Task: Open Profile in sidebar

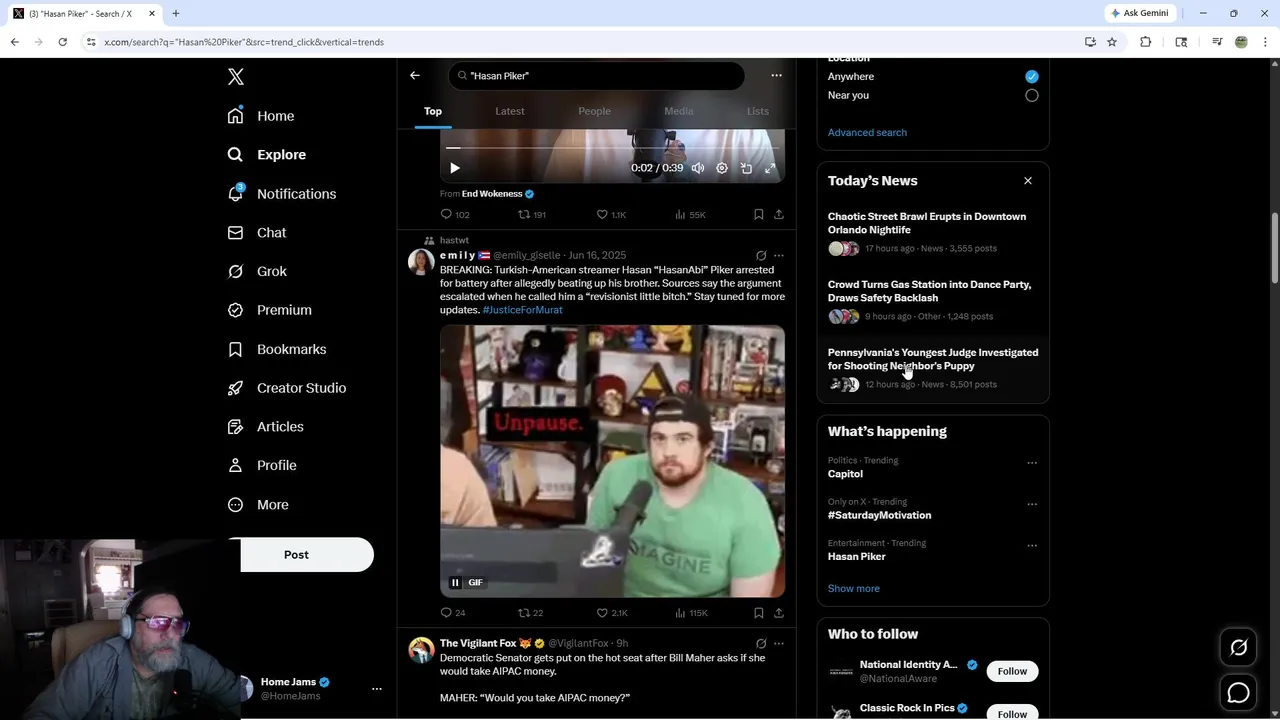Action: click(262, 465)
